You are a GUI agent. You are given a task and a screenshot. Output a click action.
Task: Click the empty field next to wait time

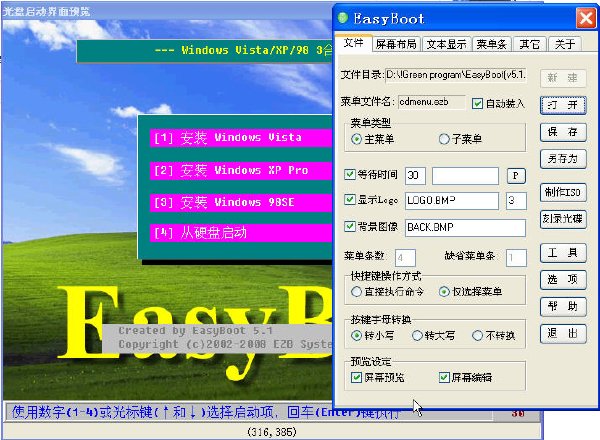(x=465, y=176)
